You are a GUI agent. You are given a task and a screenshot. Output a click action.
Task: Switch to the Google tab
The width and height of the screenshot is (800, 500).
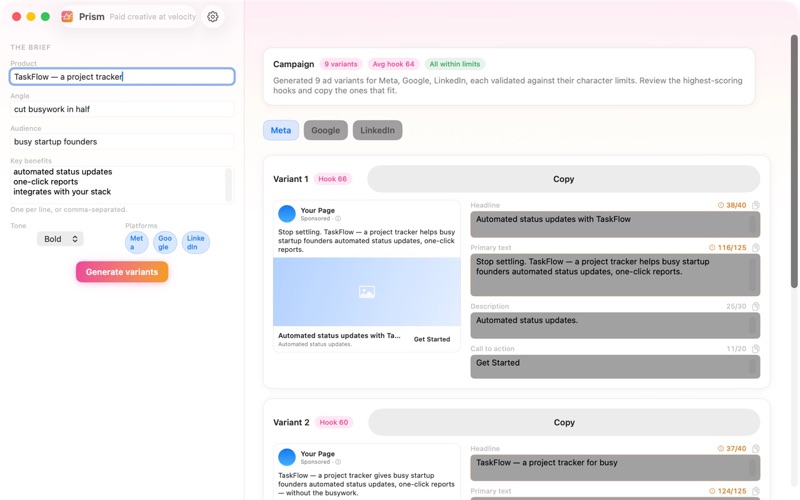pos(326,130)
